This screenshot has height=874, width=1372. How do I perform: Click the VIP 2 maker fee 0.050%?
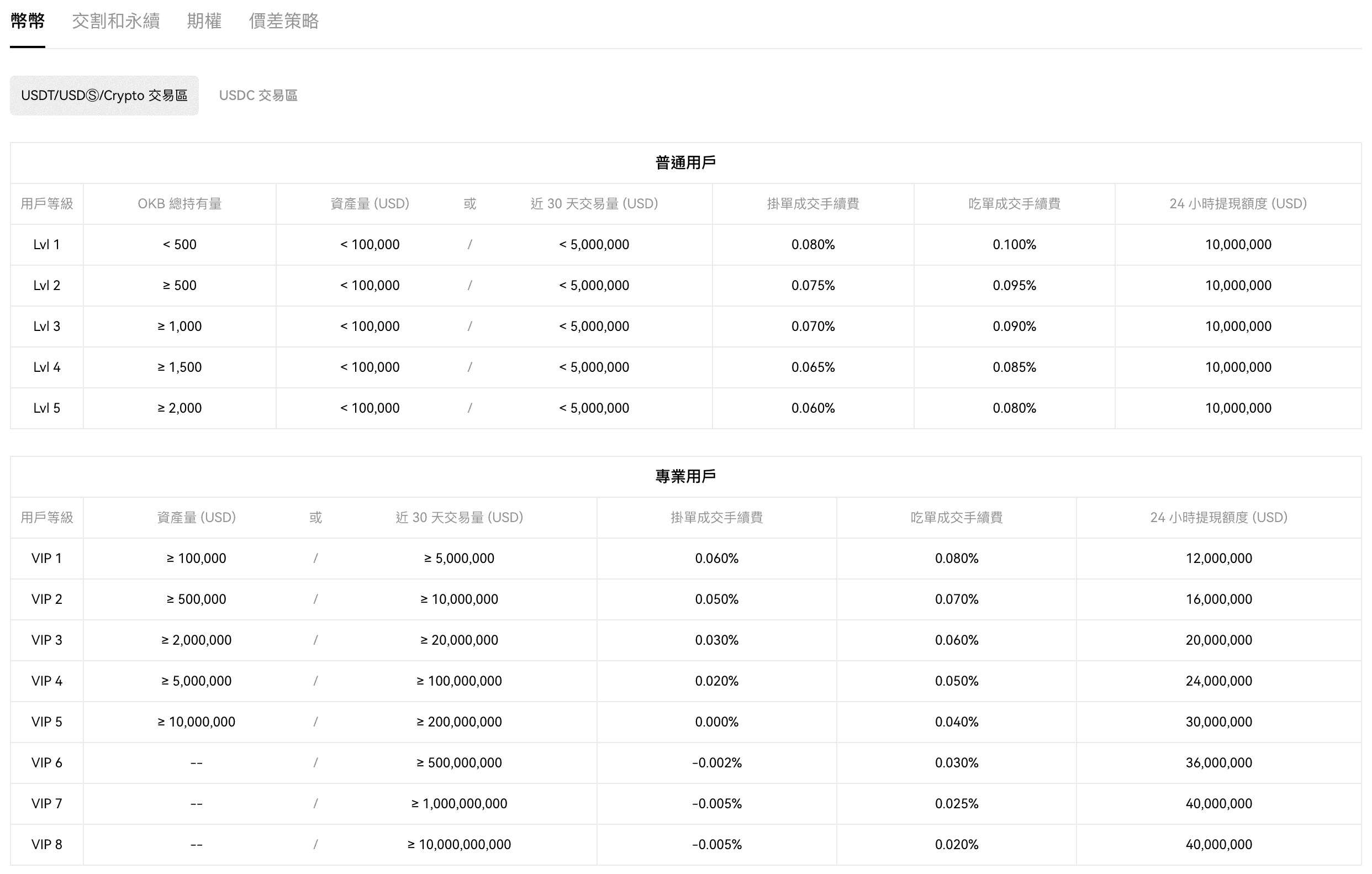(717, 599)
